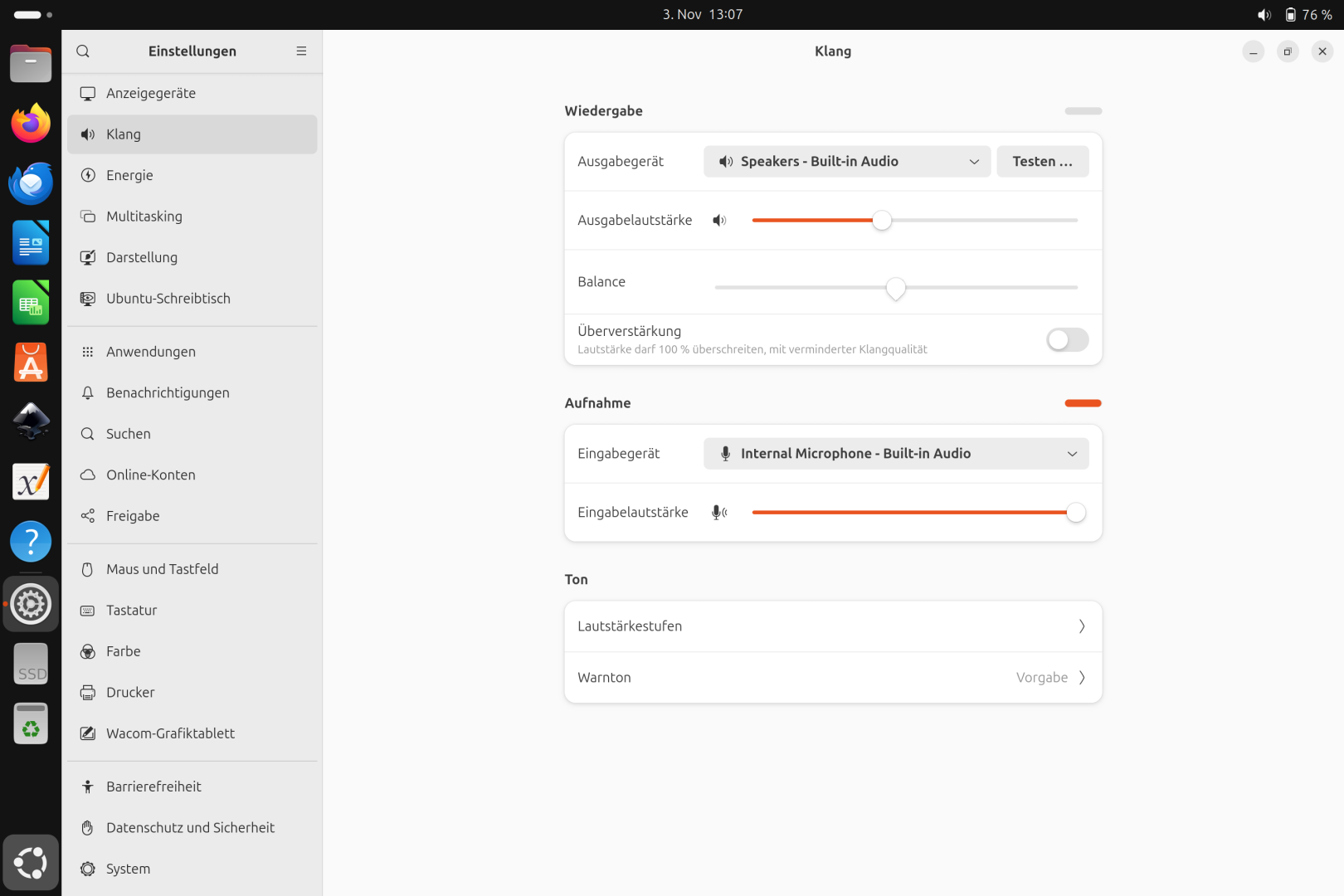Click the Aufnahme input level indicator bar
Viewport: 1344px width, 896px height.
pos(1083,403)
